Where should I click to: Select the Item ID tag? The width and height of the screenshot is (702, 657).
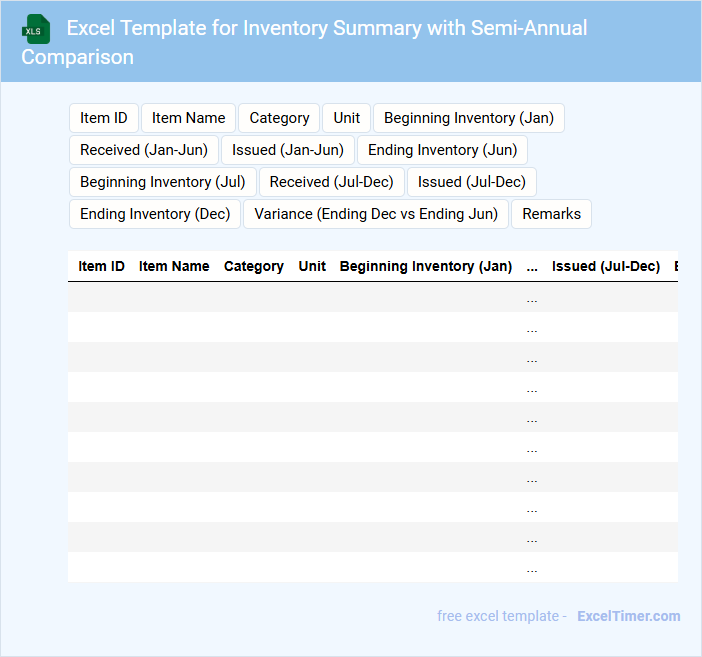point(104,118)
